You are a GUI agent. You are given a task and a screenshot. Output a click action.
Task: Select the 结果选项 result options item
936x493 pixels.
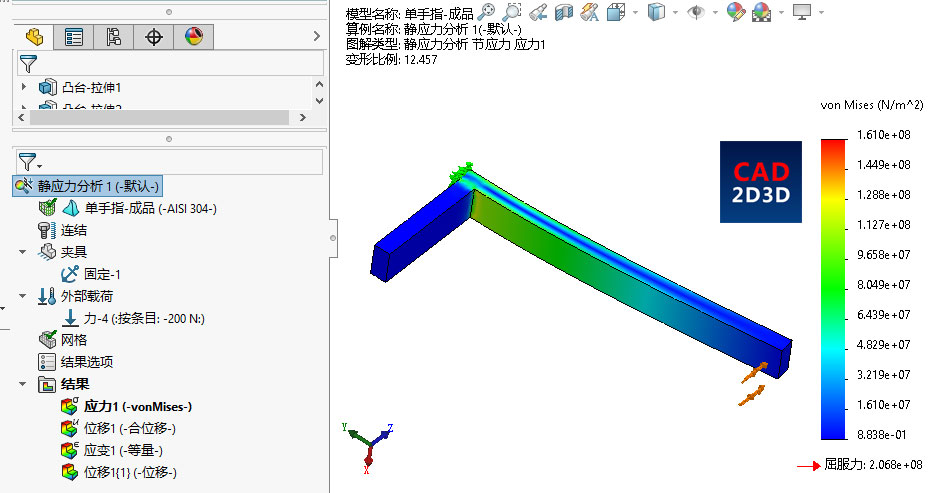click(87, 362)
